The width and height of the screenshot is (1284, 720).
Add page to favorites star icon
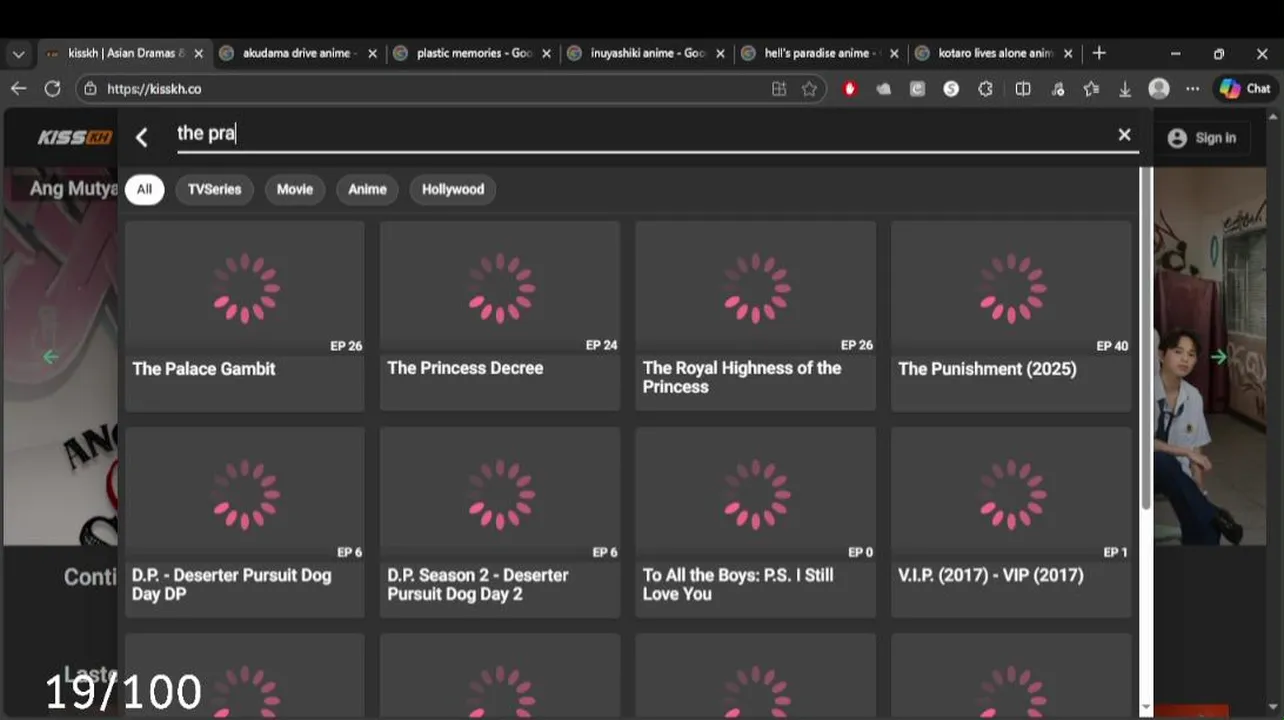point(809,89)
